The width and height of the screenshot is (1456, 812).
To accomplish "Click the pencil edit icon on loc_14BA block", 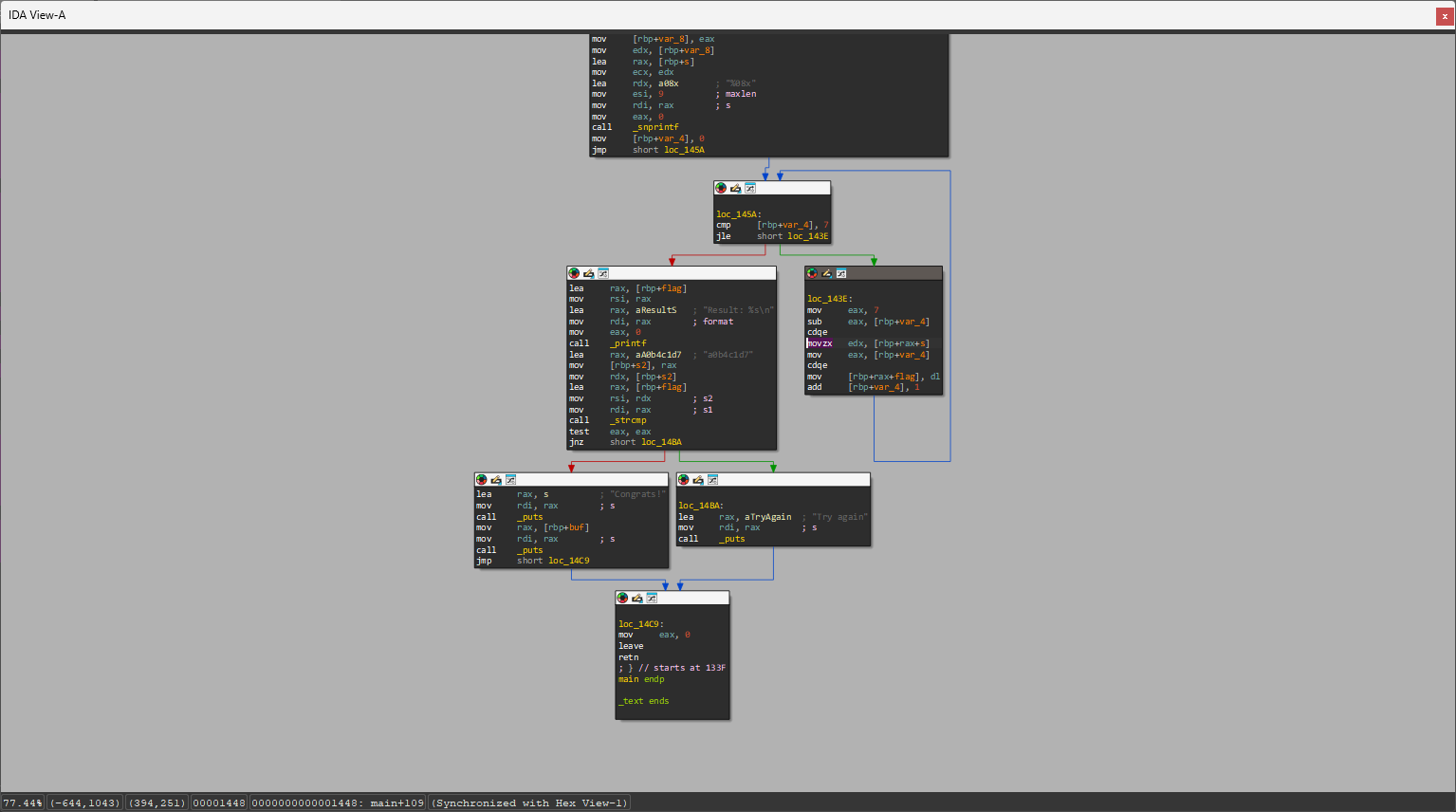I will pyautogui.click(x=697, y=480).
